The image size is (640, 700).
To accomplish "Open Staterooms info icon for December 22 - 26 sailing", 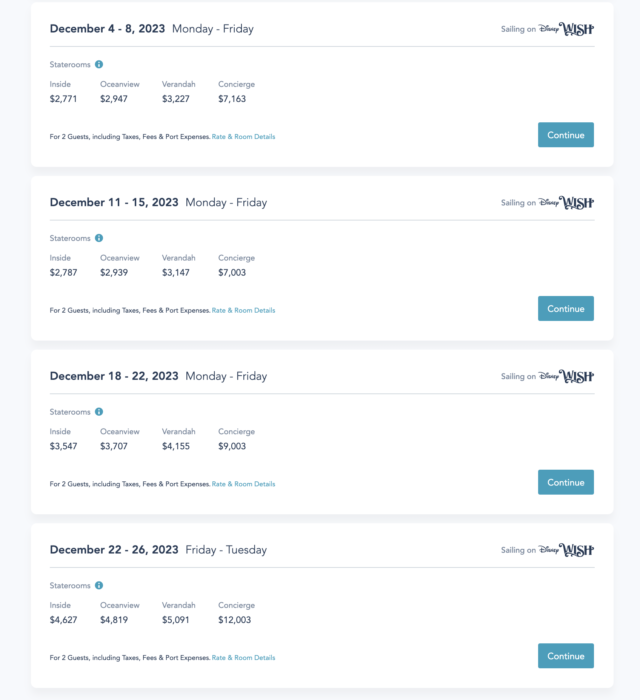I will pyautogui.click(x=99, y=585).
